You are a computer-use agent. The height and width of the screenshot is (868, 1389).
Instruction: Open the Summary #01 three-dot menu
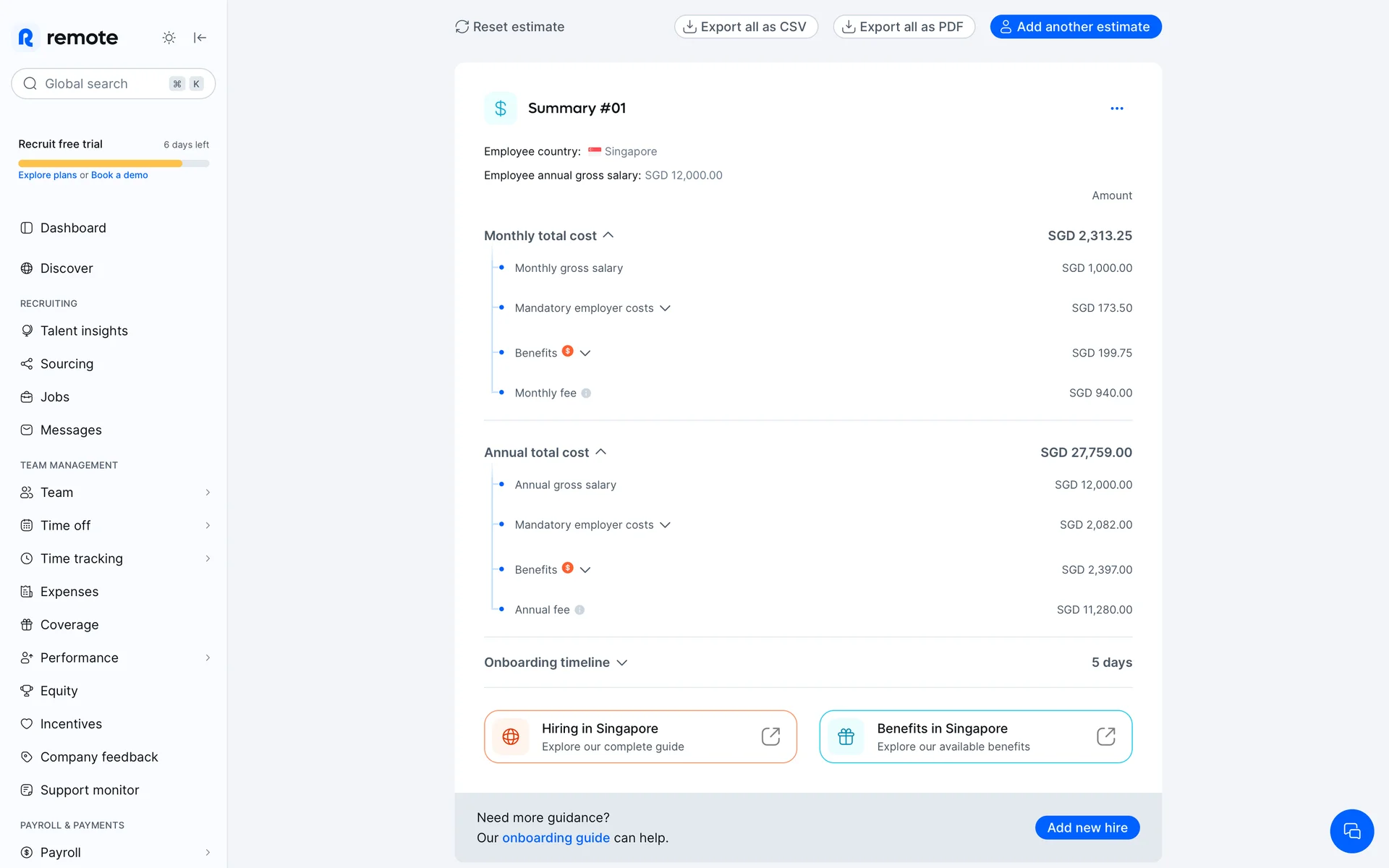click(1117, 109)
